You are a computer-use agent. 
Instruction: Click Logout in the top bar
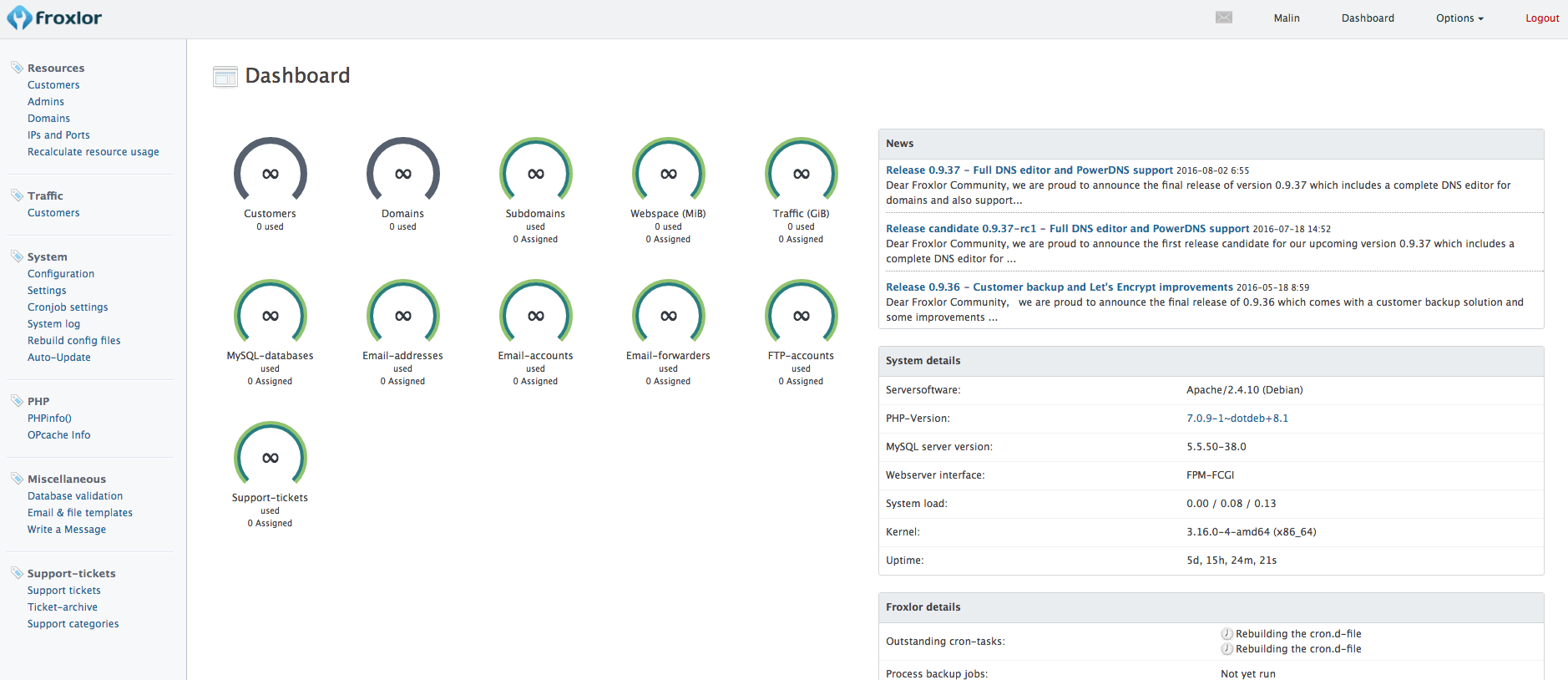tap(1541, 18)
